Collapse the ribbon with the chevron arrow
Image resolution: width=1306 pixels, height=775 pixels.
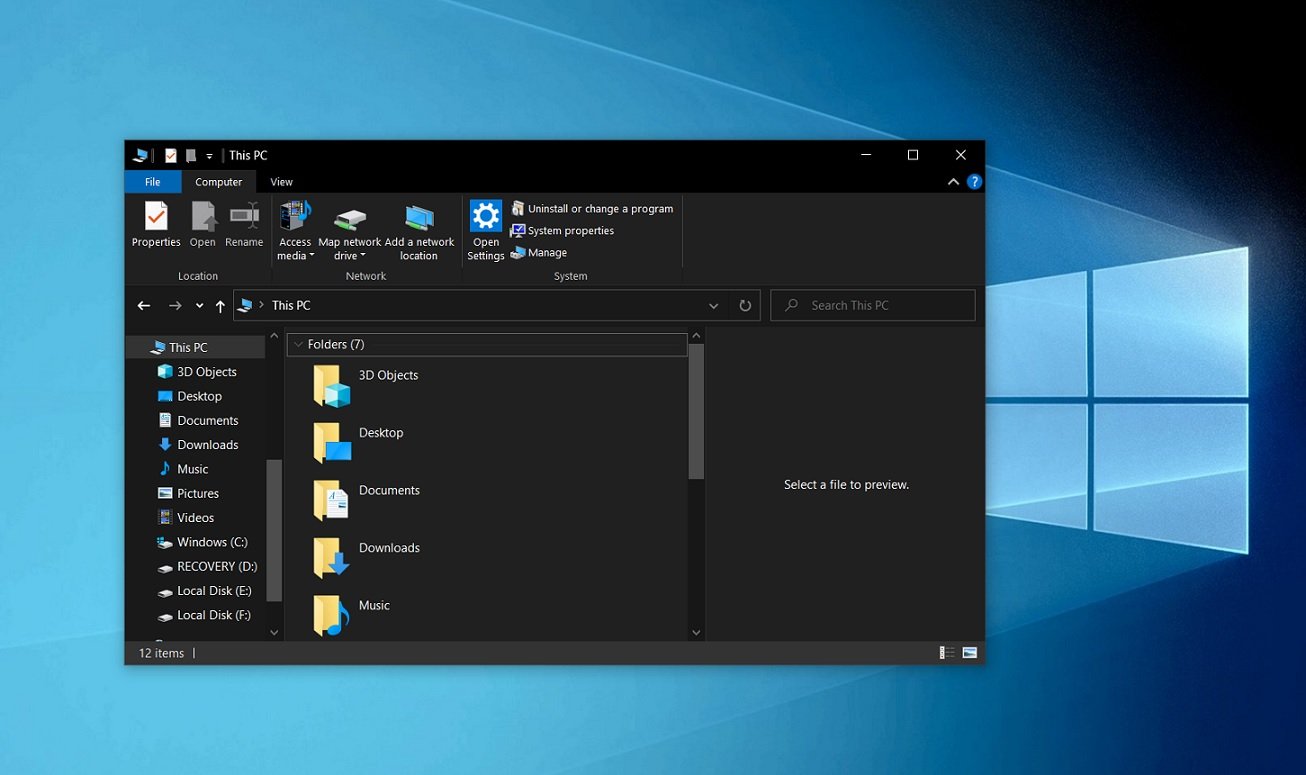[953, 181]
